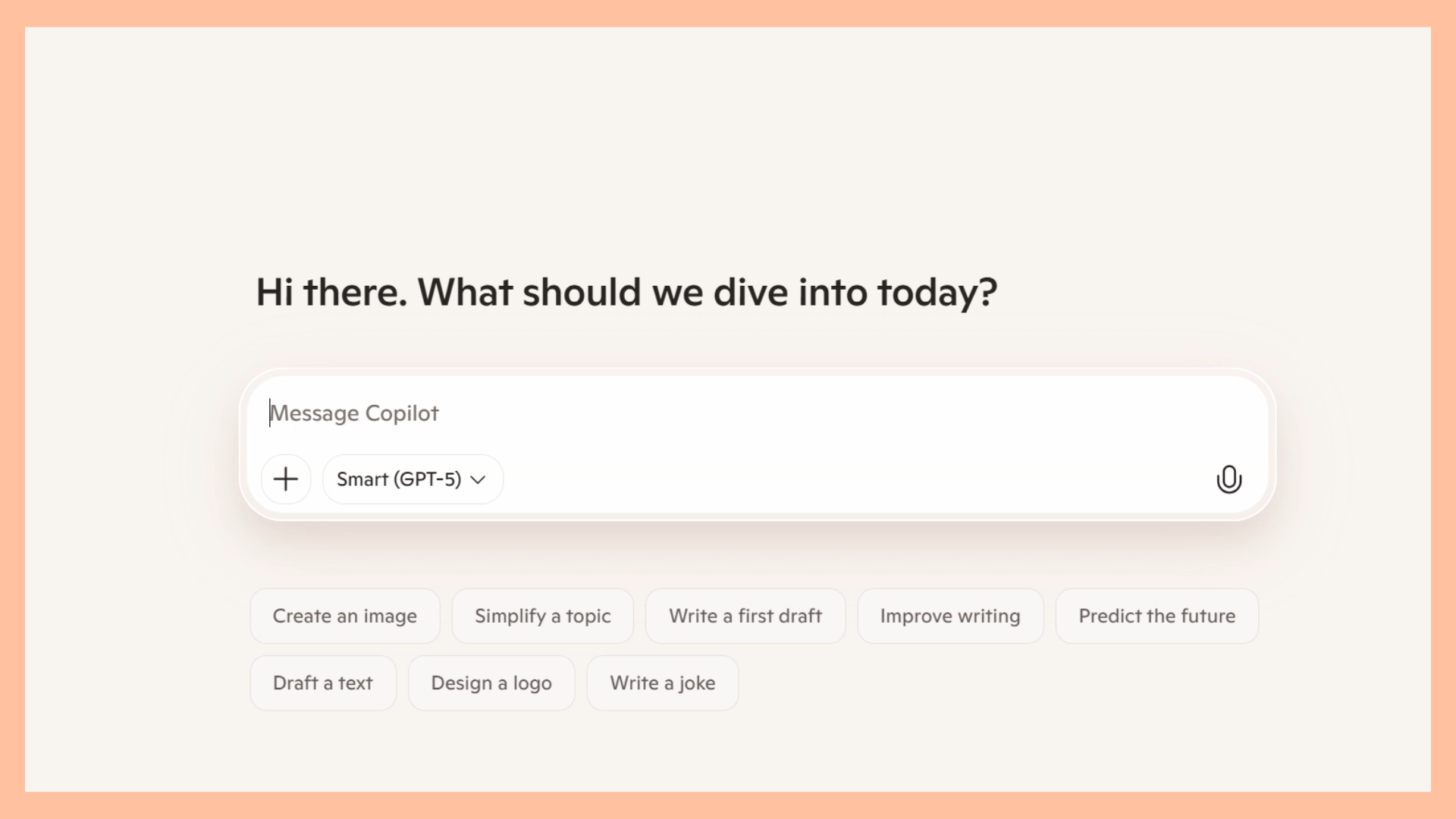Click the 'Draft a text' chip
The width and height of the screenshot is (1456, 819).
(x=322, y=682)
